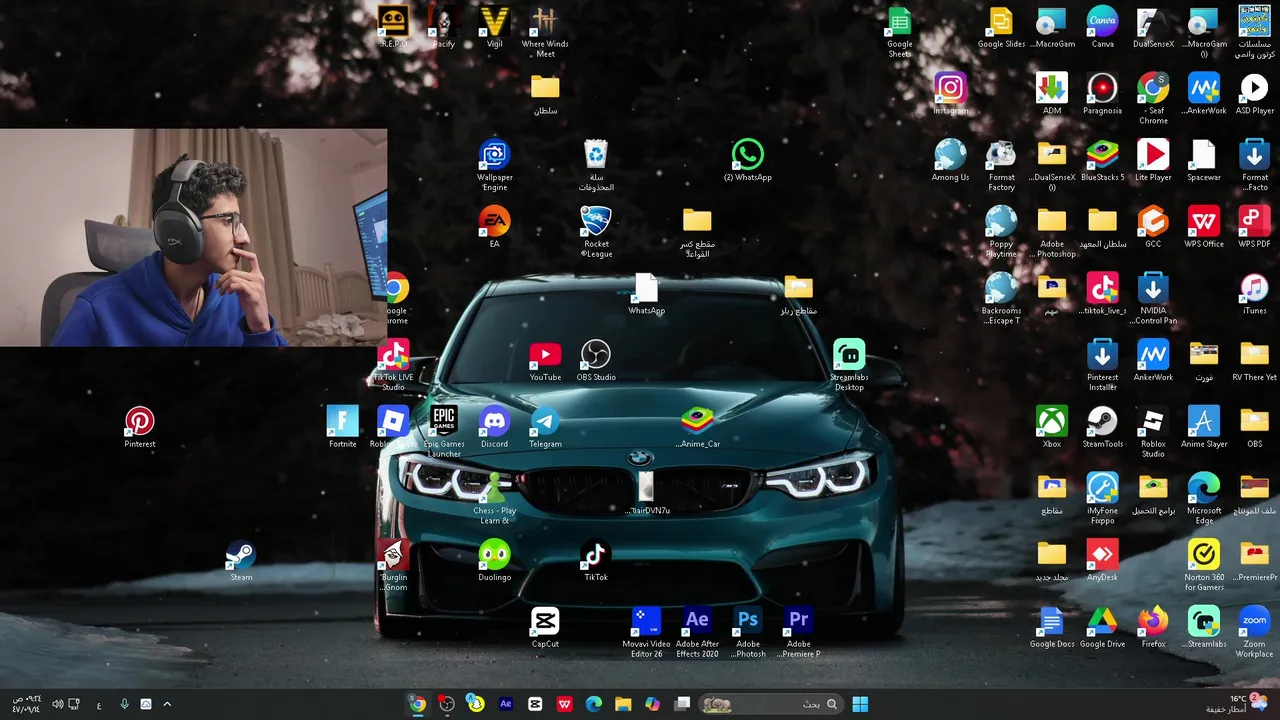The image size is (1280, 720).
Task: Open the Duolingo desktop icon
Action: (x=494, y=560)
